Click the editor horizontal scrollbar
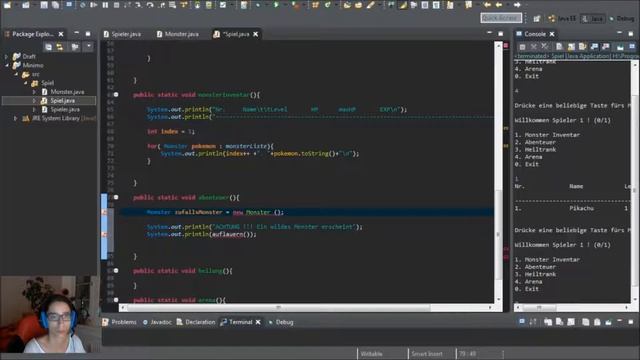The image size is (640, 360). click(278, 307)
